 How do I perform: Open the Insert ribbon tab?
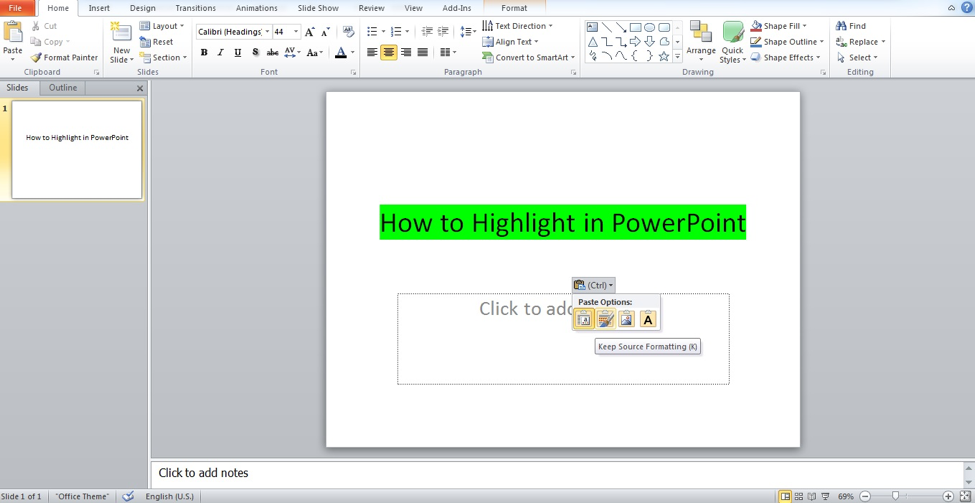click(99, 8)
